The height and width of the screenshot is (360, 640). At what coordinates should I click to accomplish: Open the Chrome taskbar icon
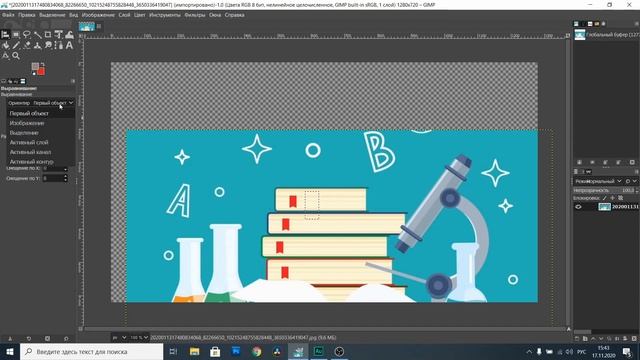pyautogui.click(x=256, y=351)
